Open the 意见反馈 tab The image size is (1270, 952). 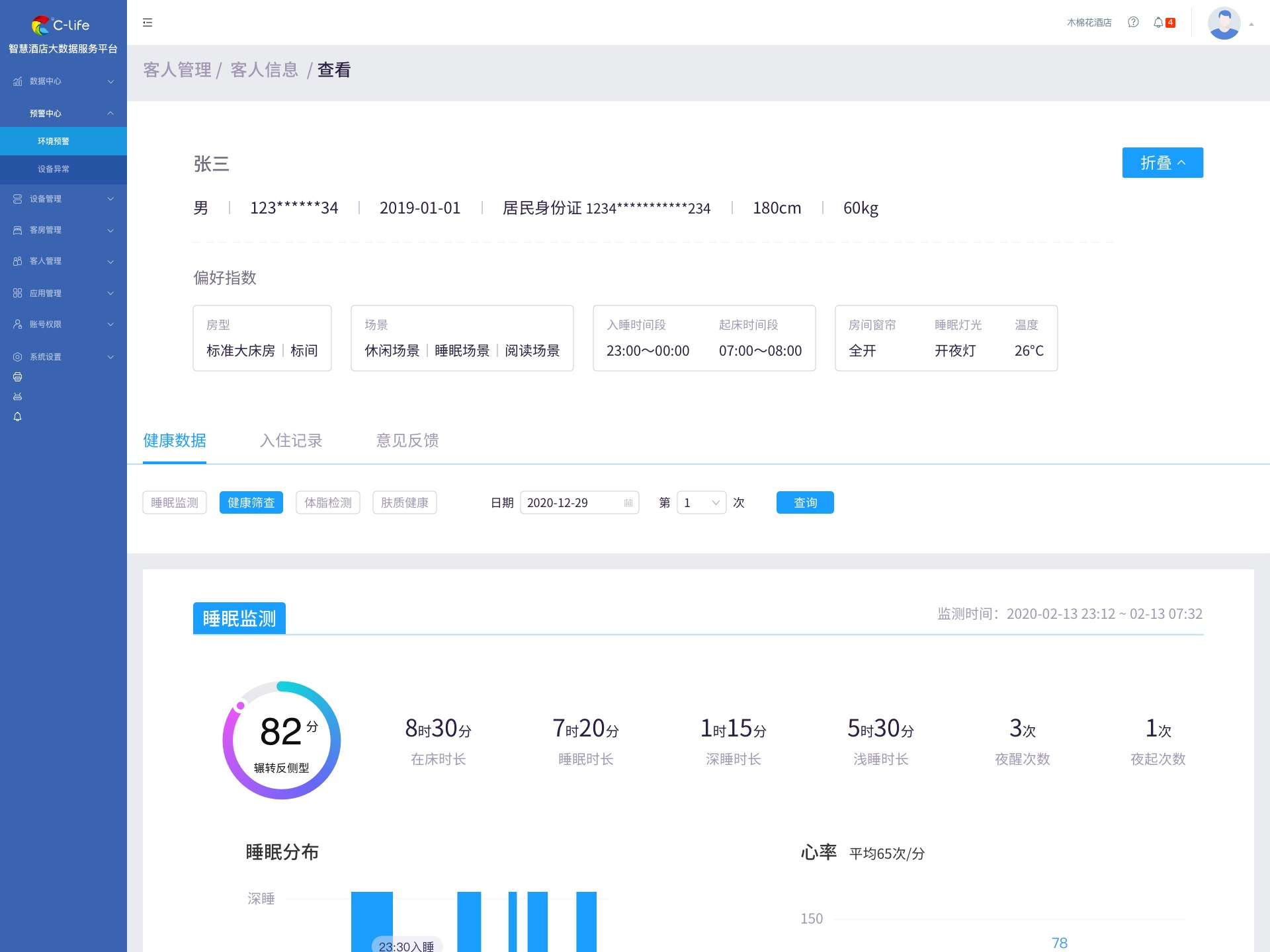tap(407, 441)
